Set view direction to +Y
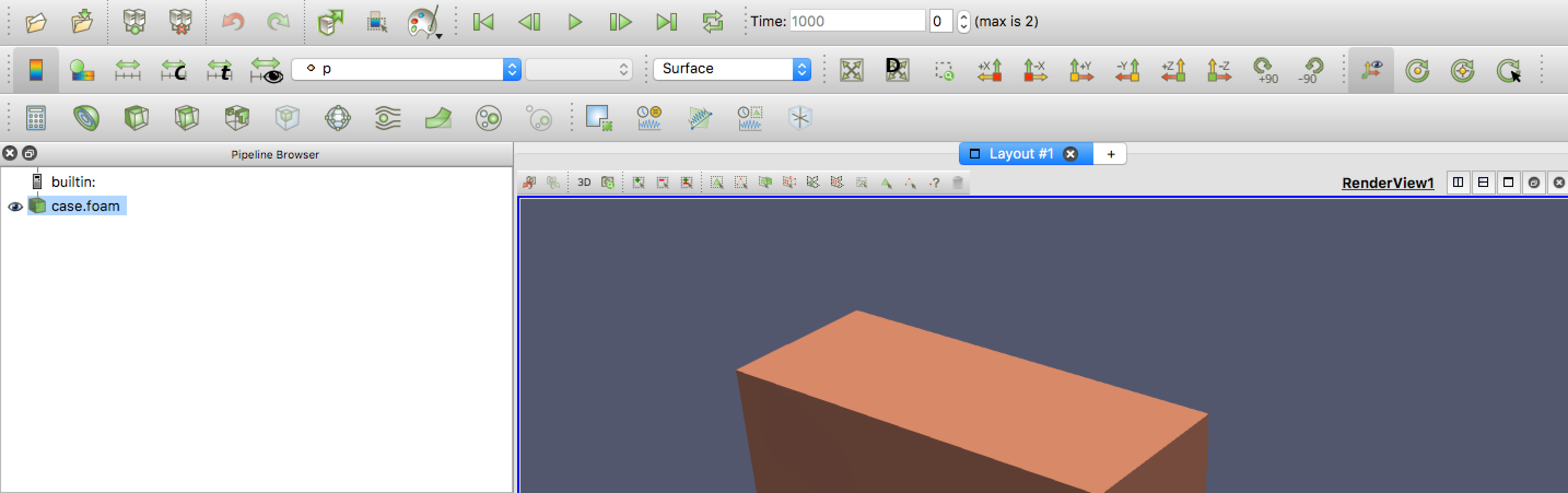The height and width of the screenshot is (493, 1568). tap(1081, 70)
